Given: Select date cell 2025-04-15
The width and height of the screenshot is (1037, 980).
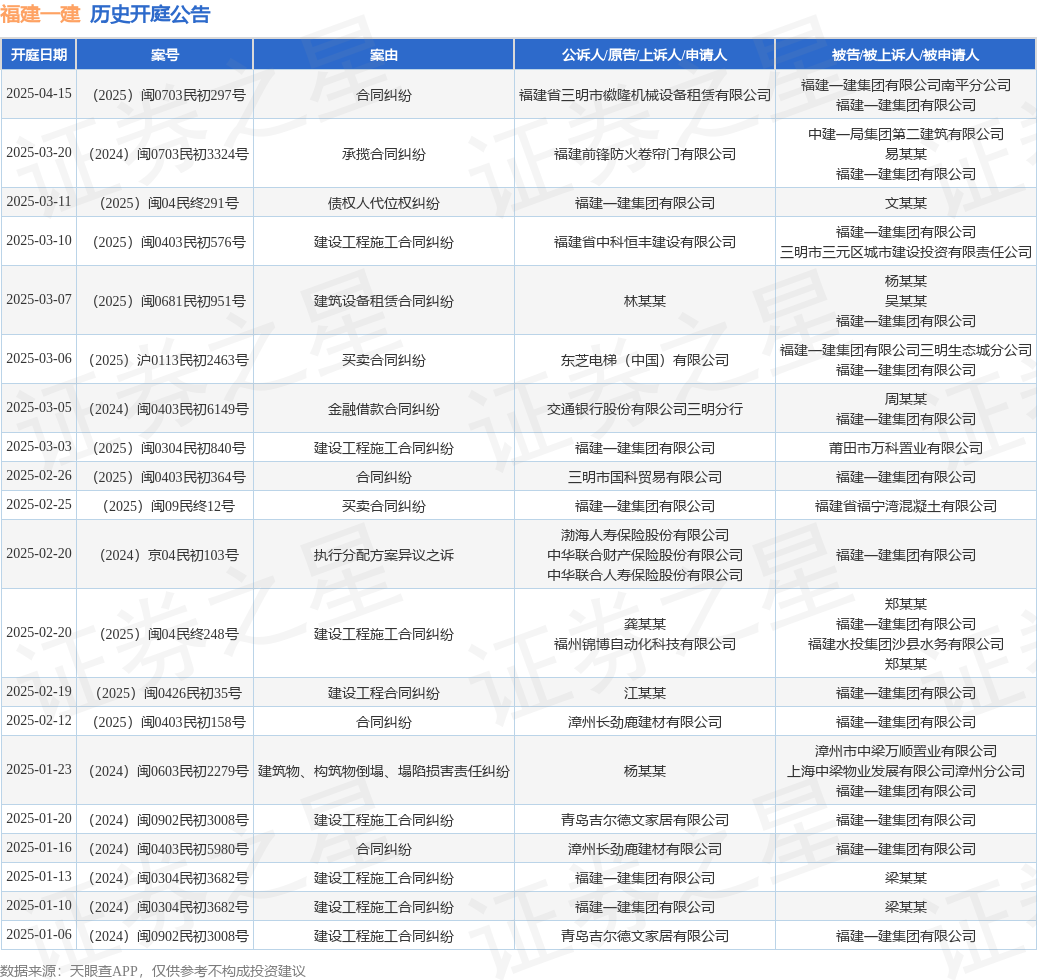Looking at the screenshot, I should coord(39,93).
